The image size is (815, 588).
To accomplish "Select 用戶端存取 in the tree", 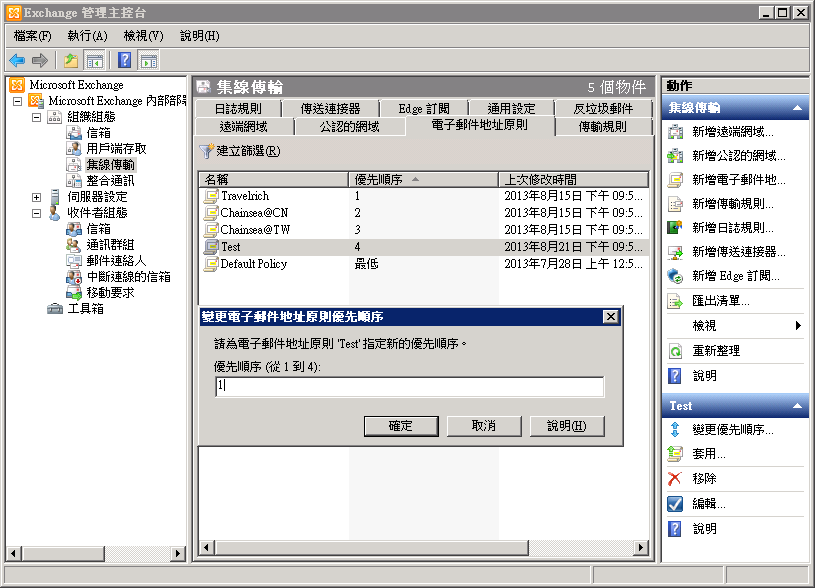I will pyautogui.click(x=116, y=149).
